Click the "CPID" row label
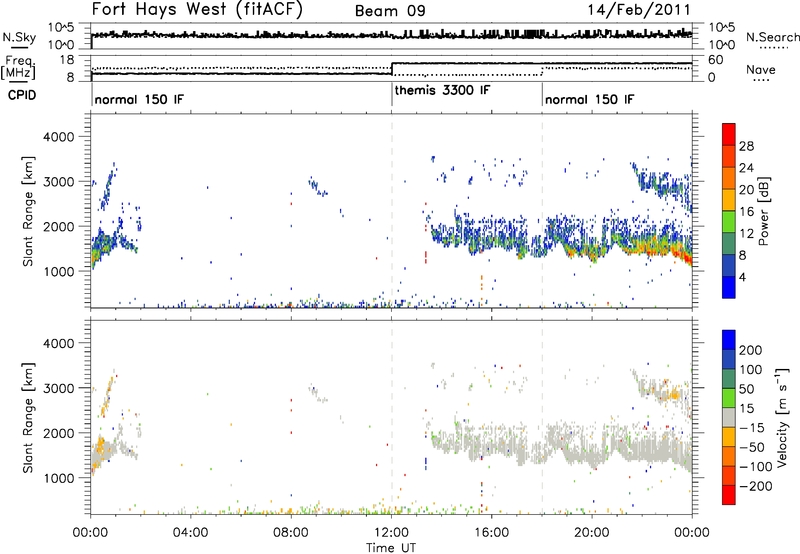The image size is (800, 554). click(x=22, y=95)
